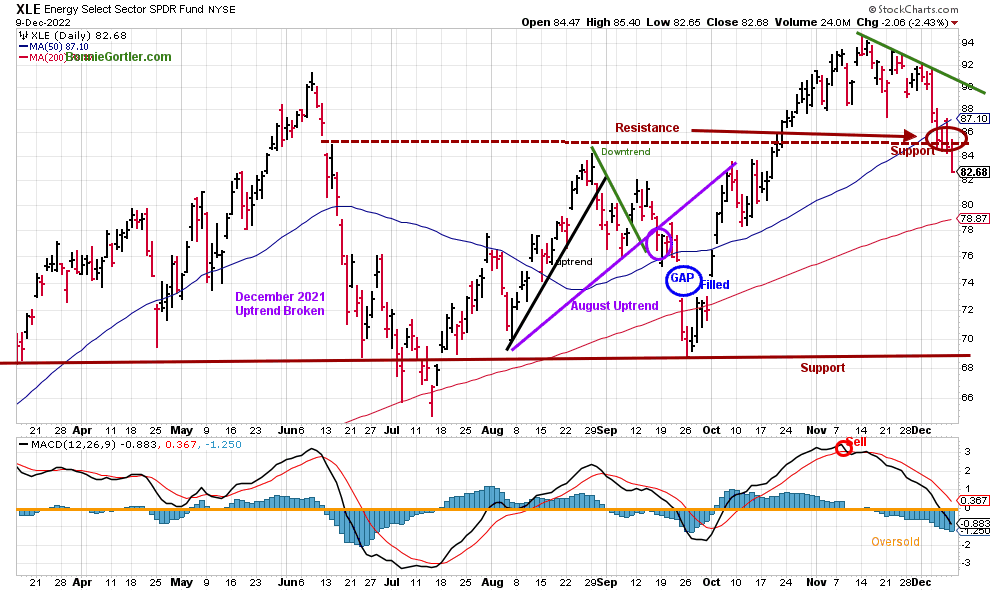This screenshot has height=591, width=990.
Task: Click the XLE (Daily) 82.68 legend entry
Action: click(73, 35)
